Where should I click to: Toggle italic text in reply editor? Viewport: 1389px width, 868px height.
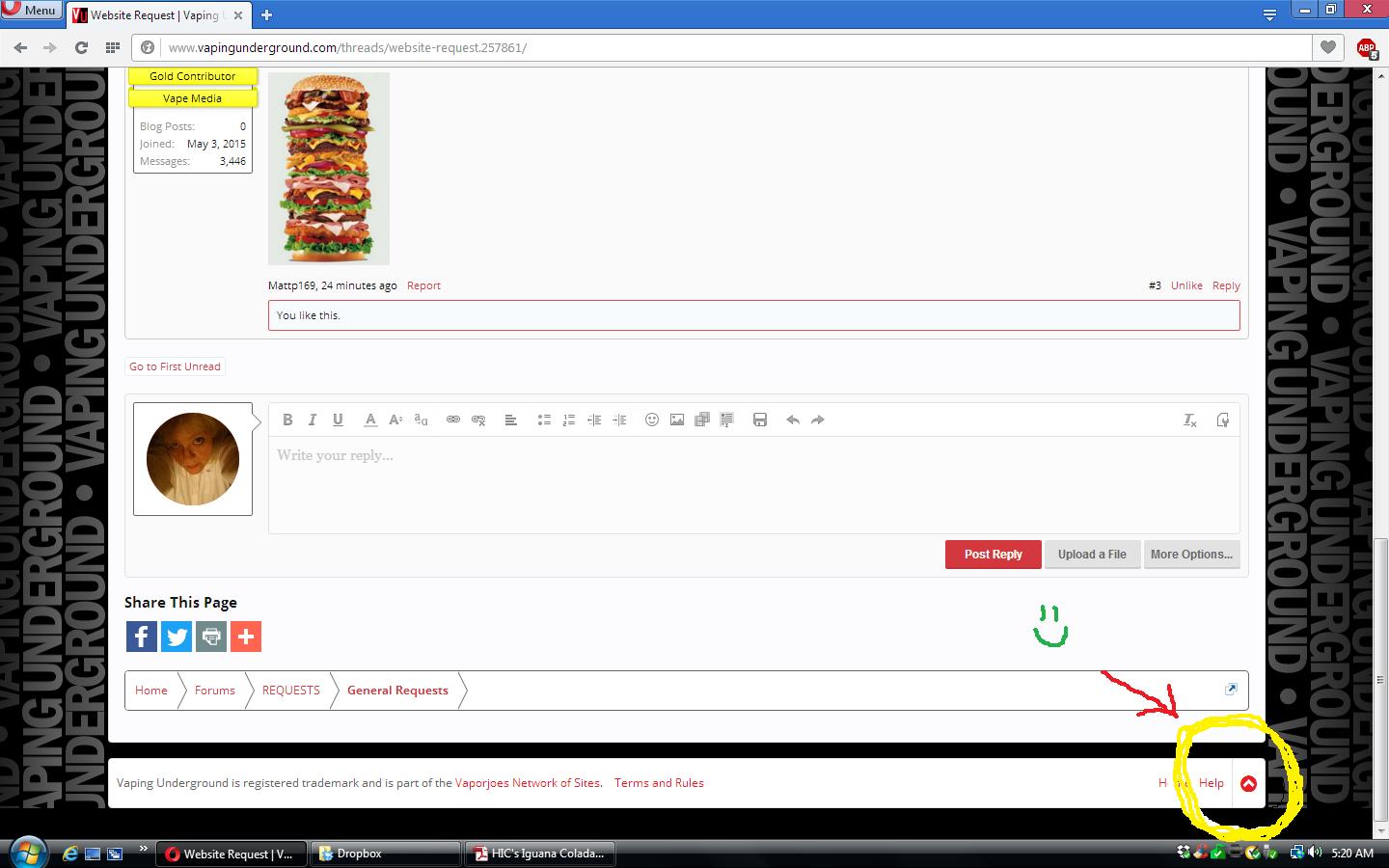[313, 420]
